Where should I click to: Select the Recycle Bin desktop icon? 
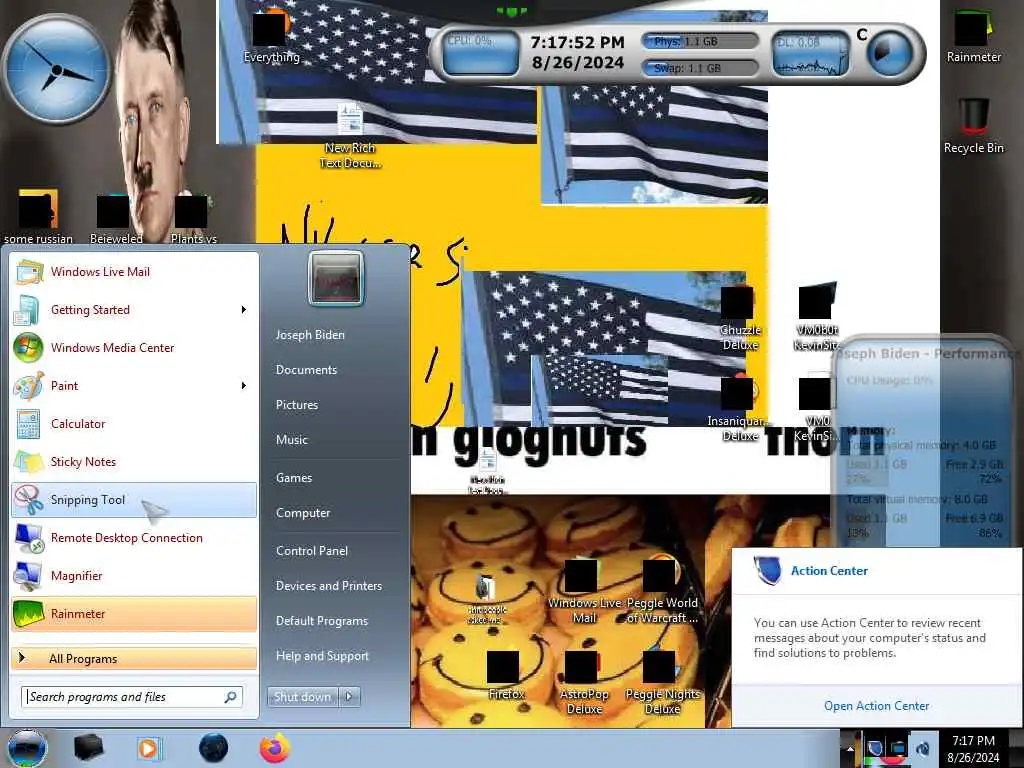pyautogui.click(x=973, y=127)
